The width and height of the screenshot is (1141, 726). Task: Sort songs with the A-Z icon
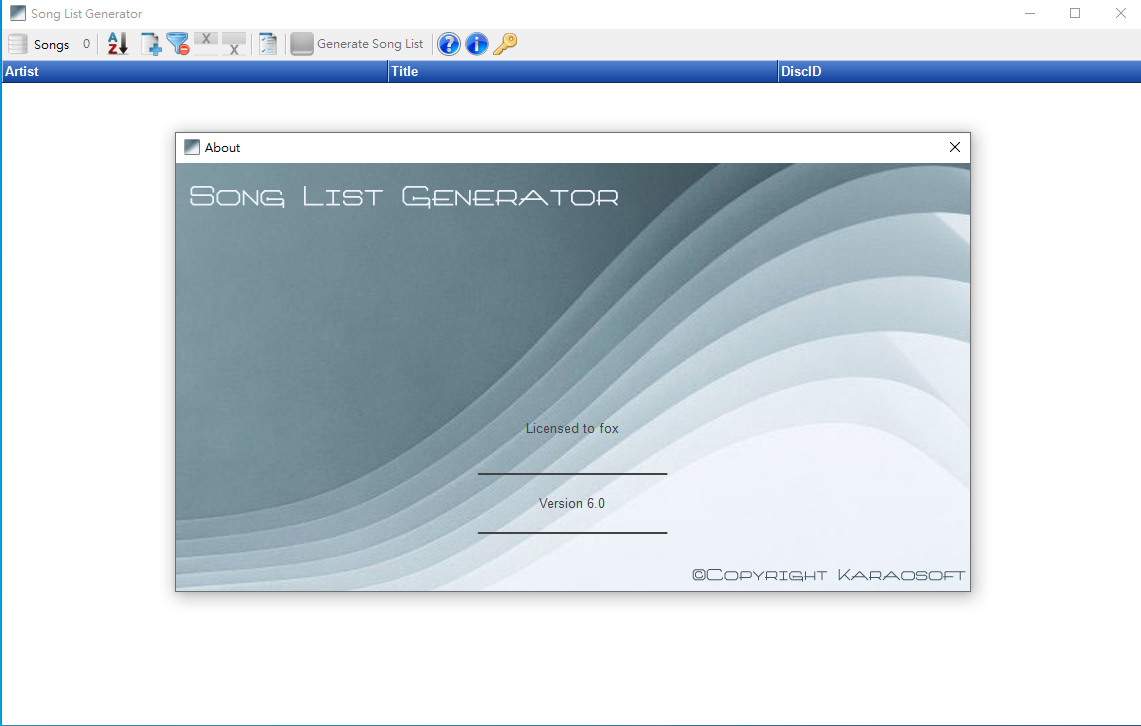118,44
